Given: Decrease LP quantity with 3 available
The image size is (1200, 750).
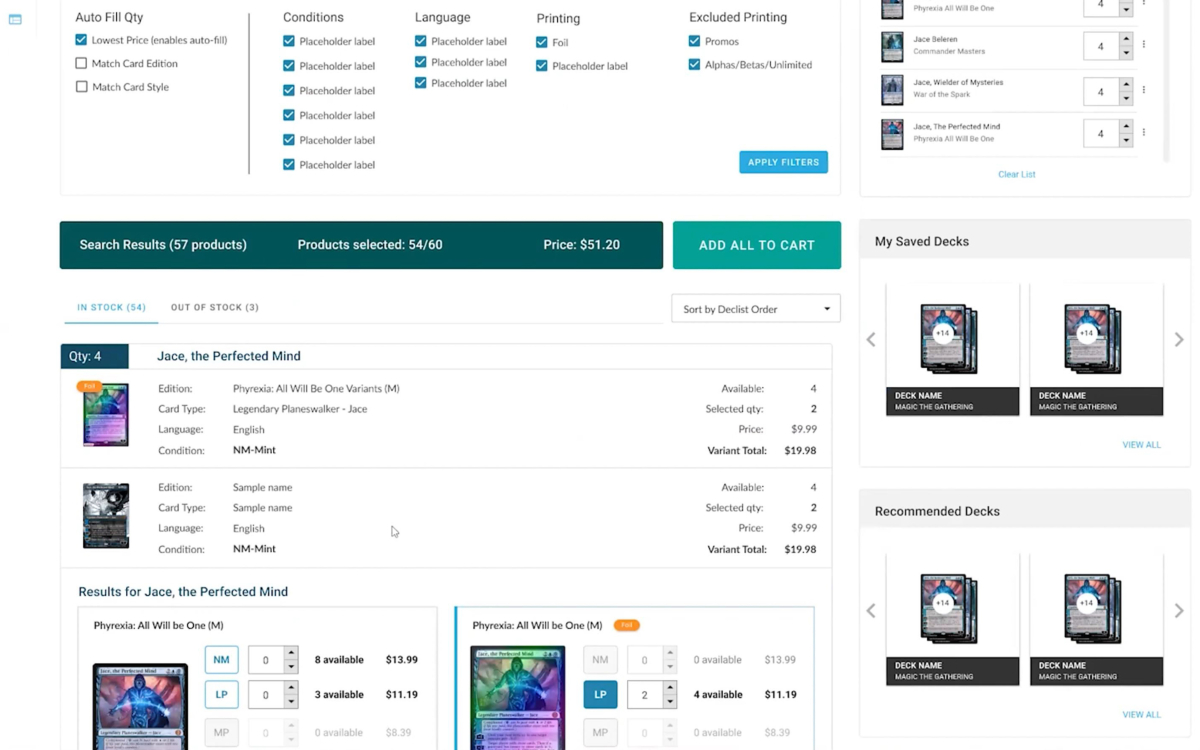Looking at the screenshot, I should click(291, 701).
